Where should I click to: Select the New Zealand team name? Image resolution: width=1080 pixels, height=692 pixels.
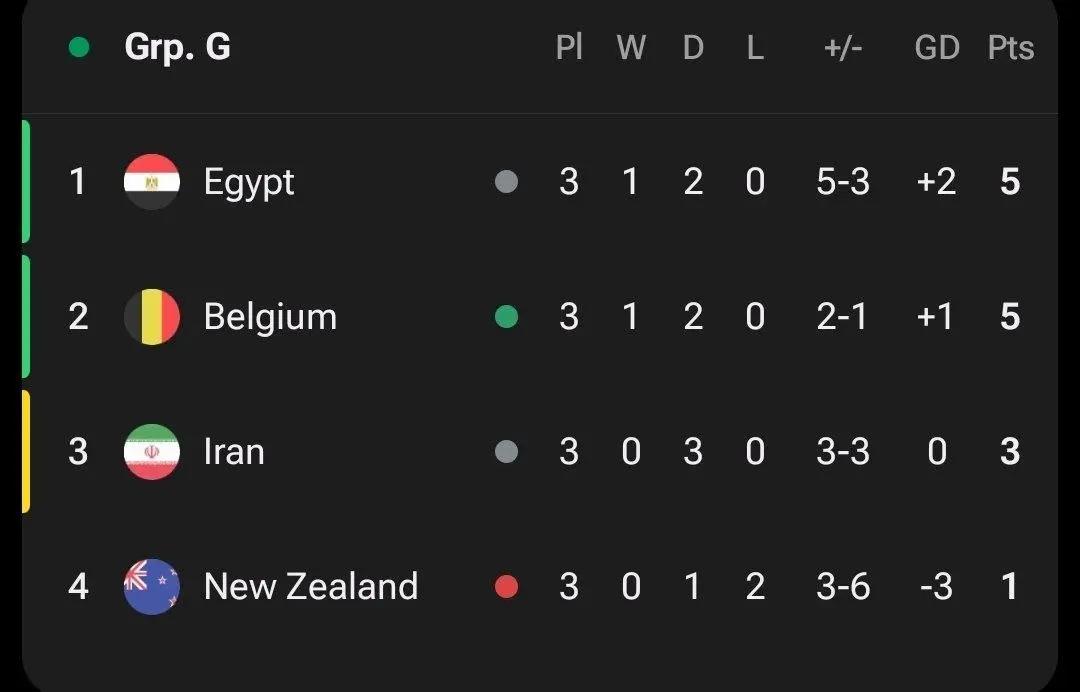coord(311,587)
